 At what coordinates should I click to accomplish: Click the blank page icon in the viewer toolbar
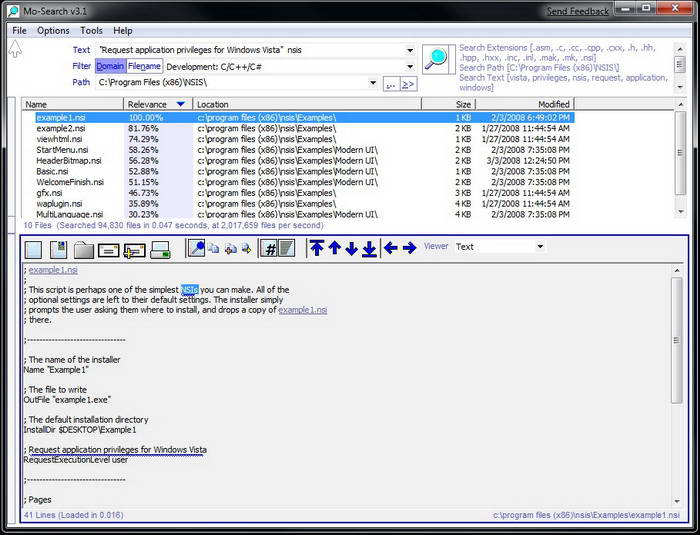pos(33,249)
